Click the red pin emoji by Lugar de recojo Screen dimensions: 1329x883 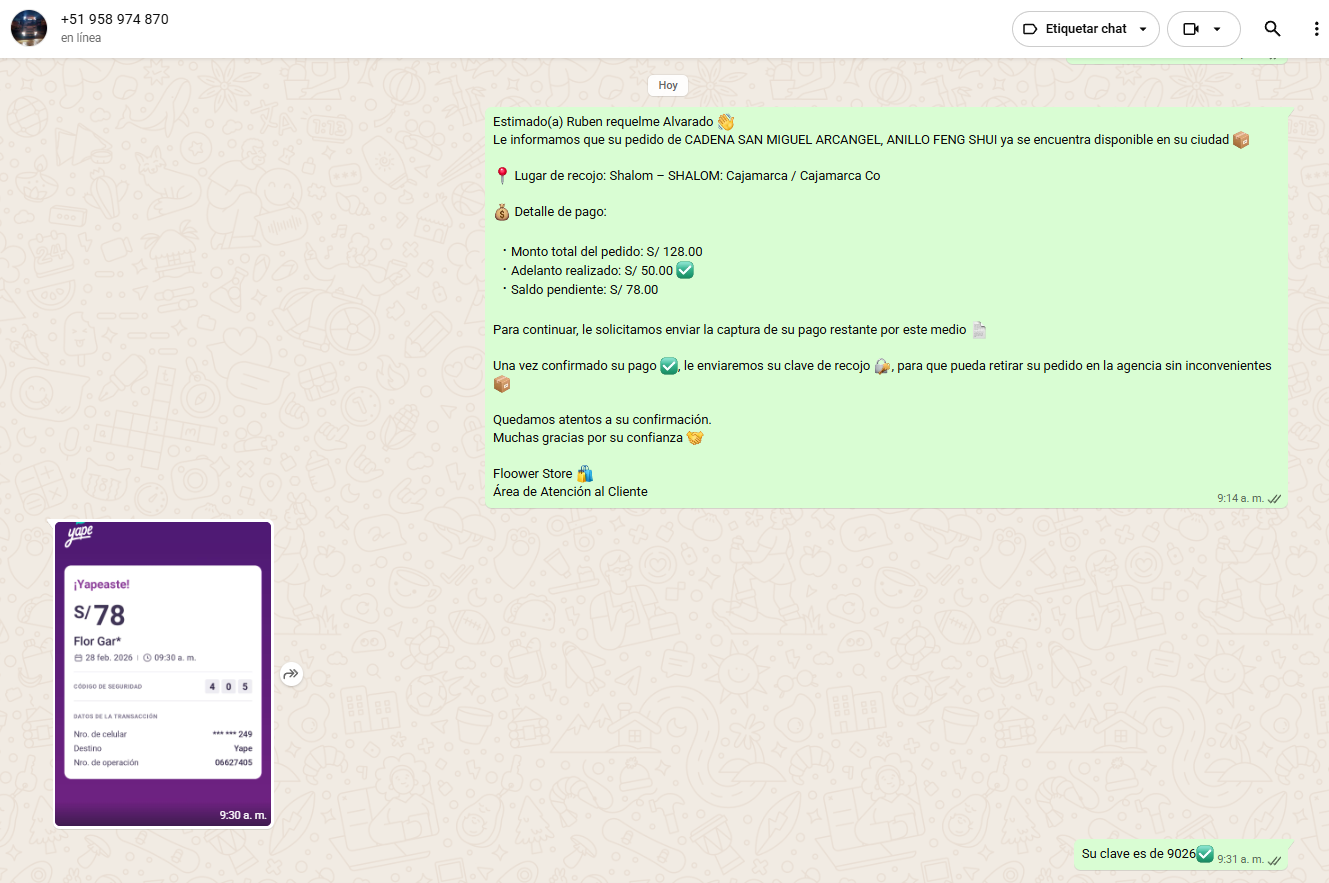502,176
